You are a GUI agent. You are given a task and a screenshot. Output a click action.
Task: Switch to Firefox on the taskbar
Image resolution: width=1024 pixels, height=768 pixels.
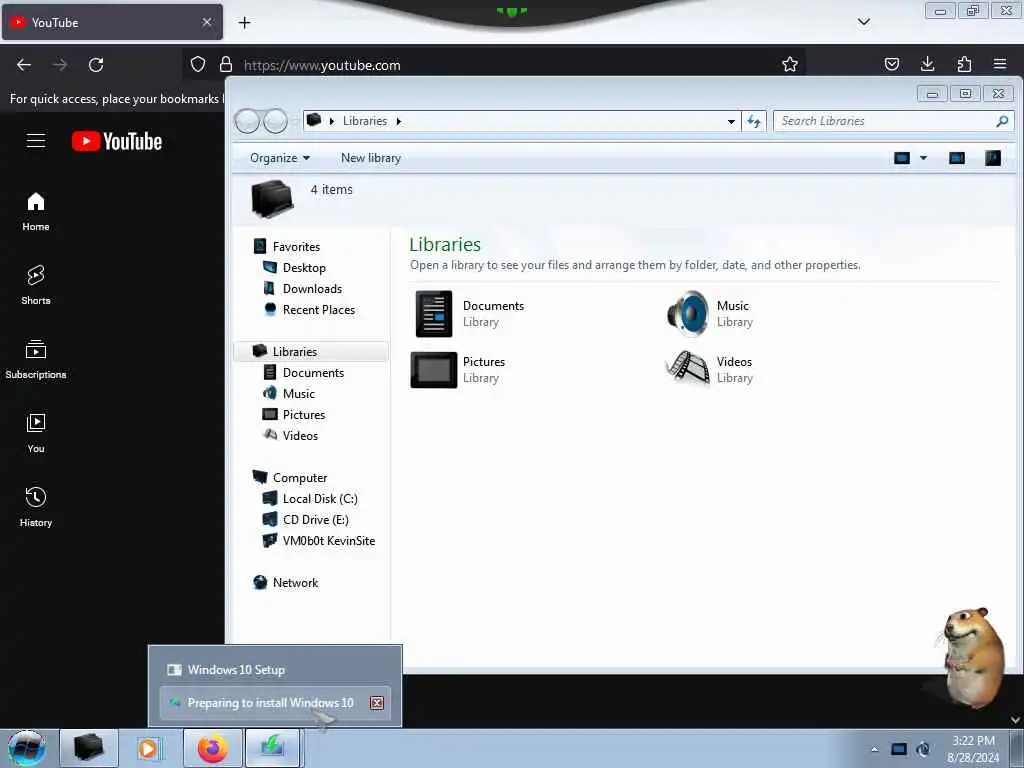[x=212, y=748]
